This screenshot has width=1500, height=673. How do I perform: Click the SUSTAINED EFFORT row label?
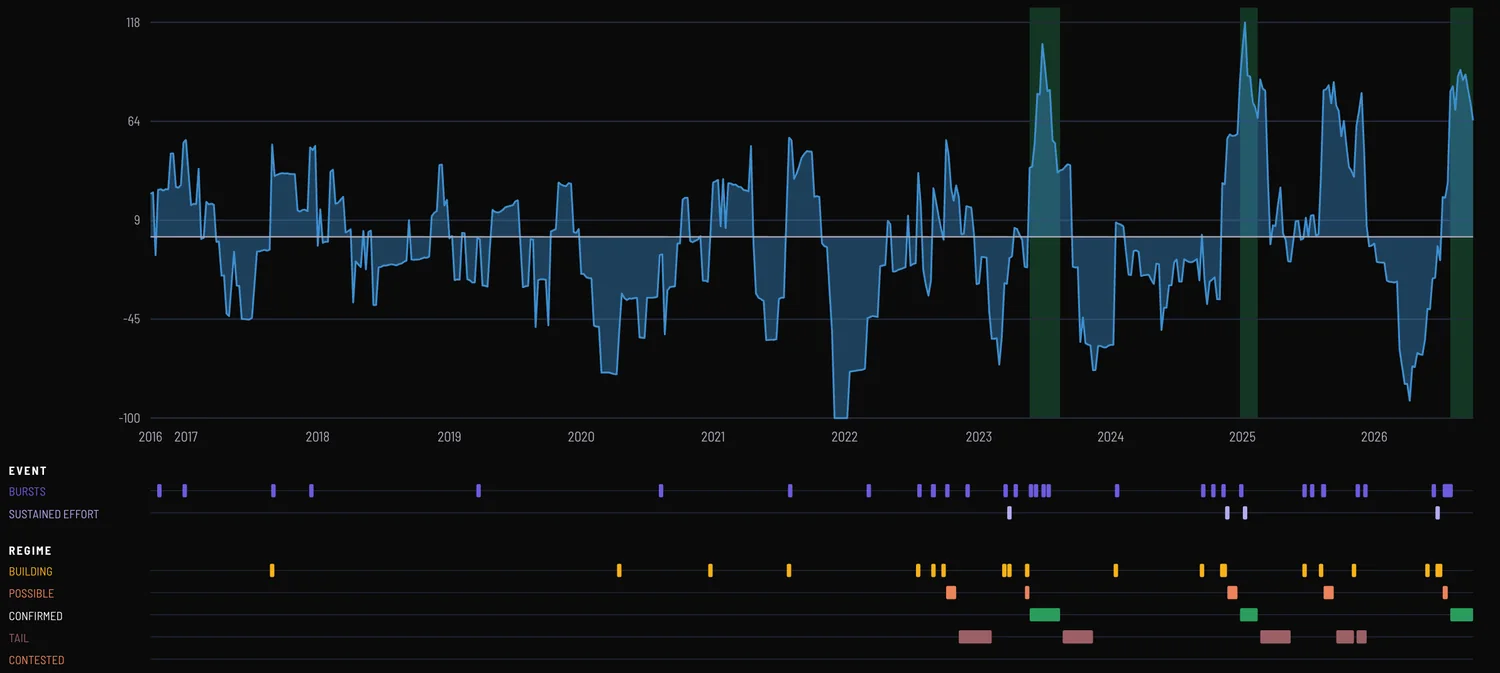point(54,514)
